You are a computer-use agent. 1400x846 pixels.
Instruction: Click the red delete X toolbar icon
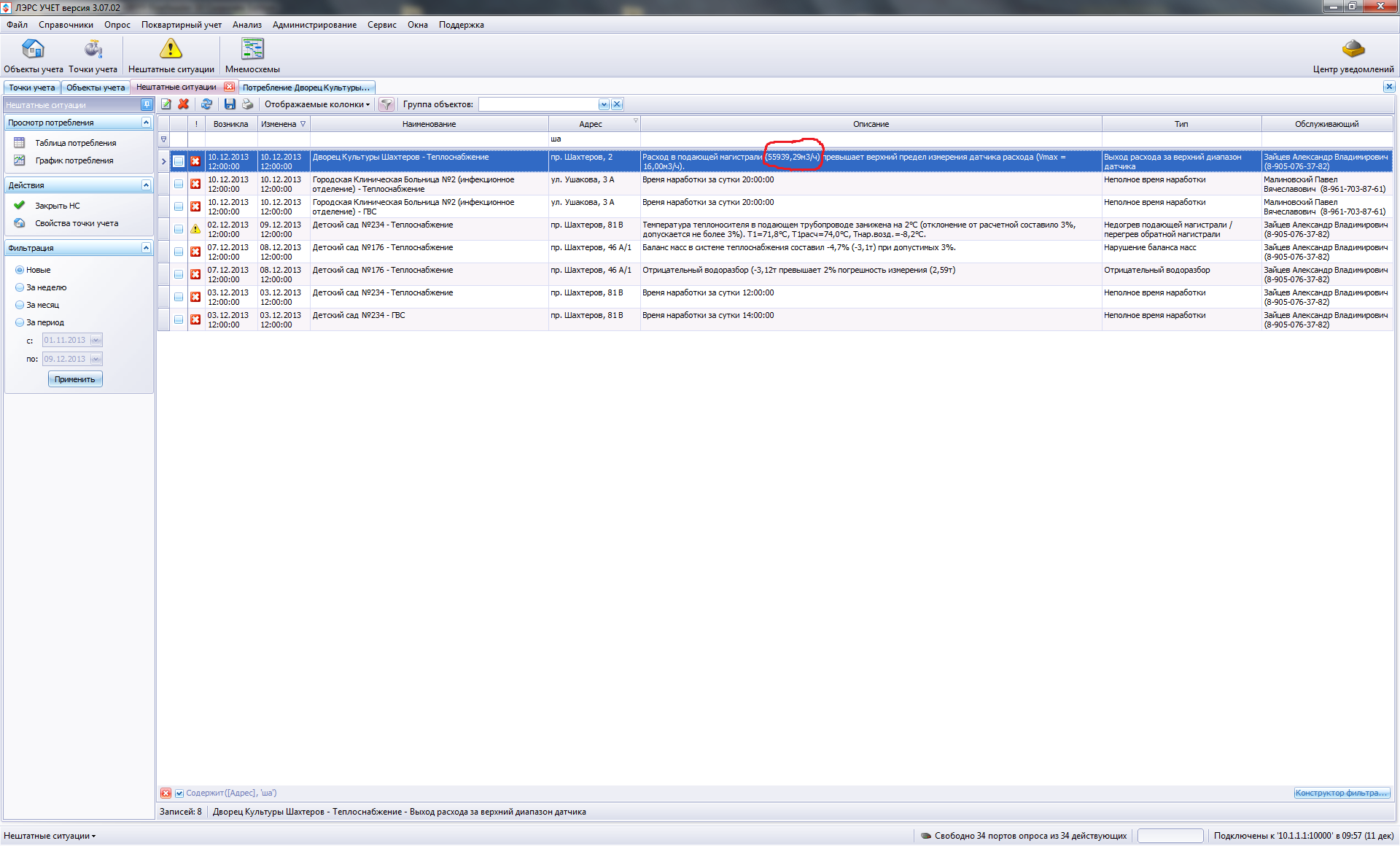tap(184, 104)
